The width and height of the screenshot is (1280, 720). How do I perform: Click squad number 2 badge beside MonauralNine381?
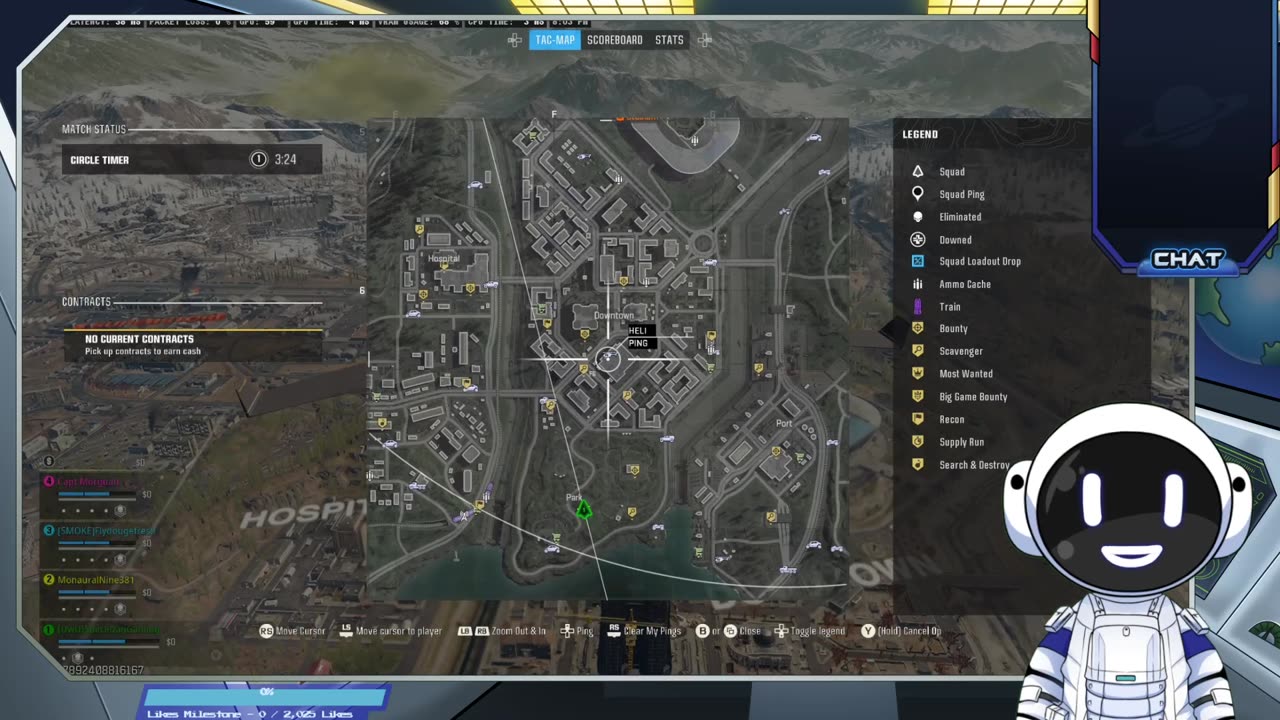pos(48,580)
